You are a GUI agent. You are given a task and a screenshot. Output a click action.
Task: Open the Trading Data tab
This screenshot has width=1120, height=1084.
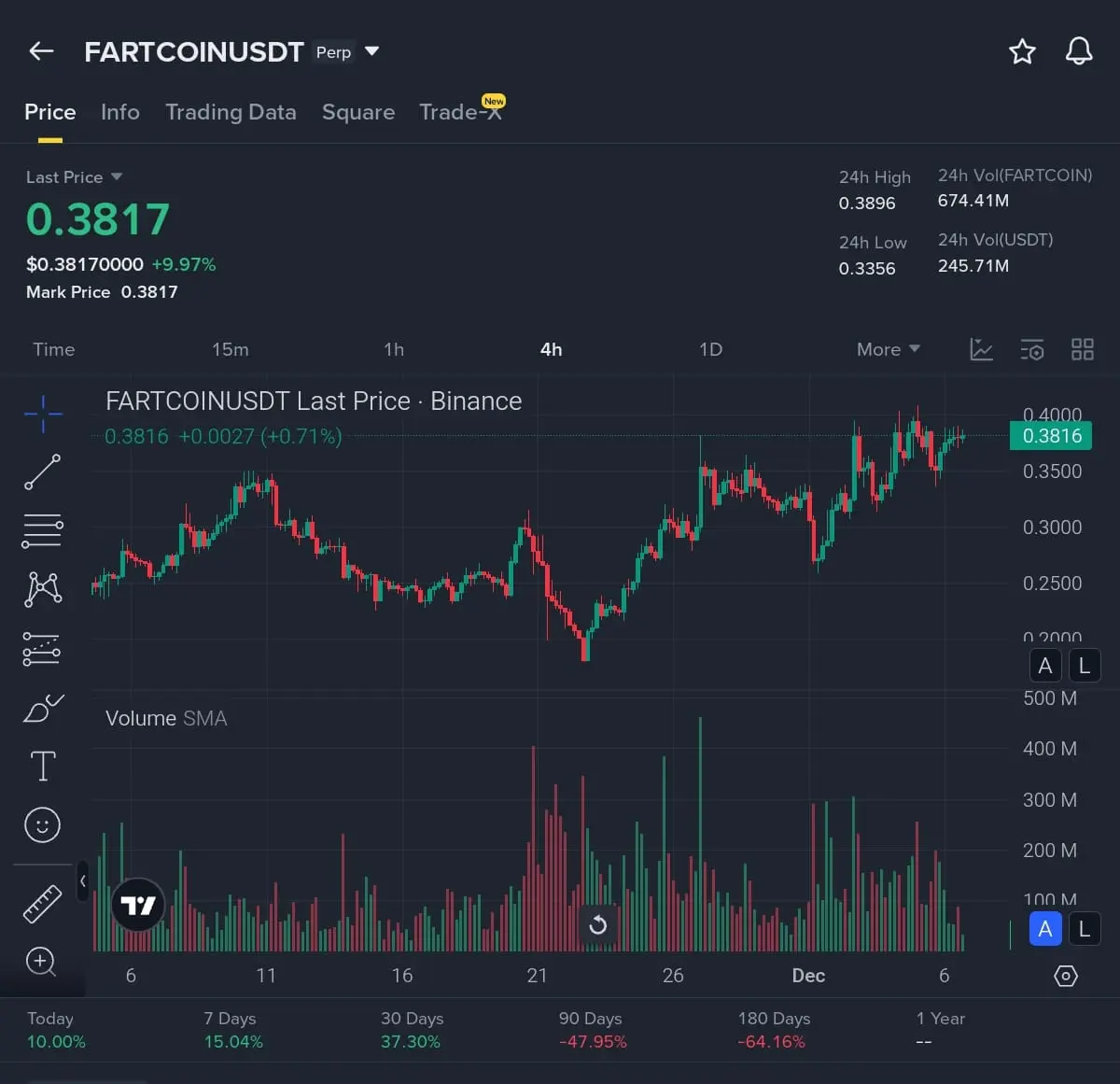point(231,112)
